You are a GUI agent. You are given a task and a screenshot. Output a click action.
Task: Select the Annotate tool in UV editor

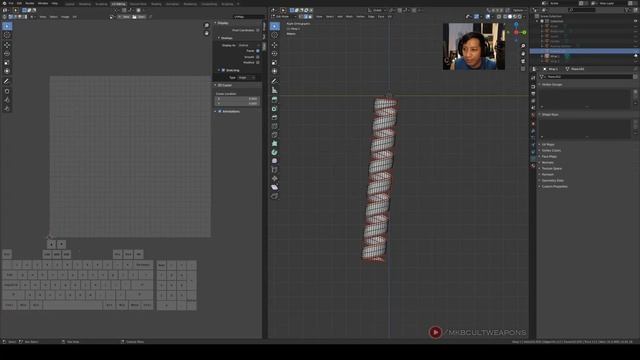point(7,81)
